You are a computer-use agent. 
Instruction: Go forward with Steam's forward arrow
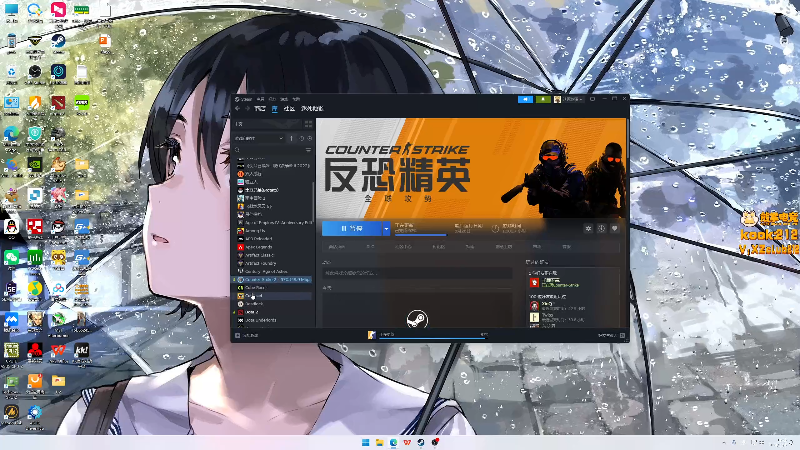point(247,109)
